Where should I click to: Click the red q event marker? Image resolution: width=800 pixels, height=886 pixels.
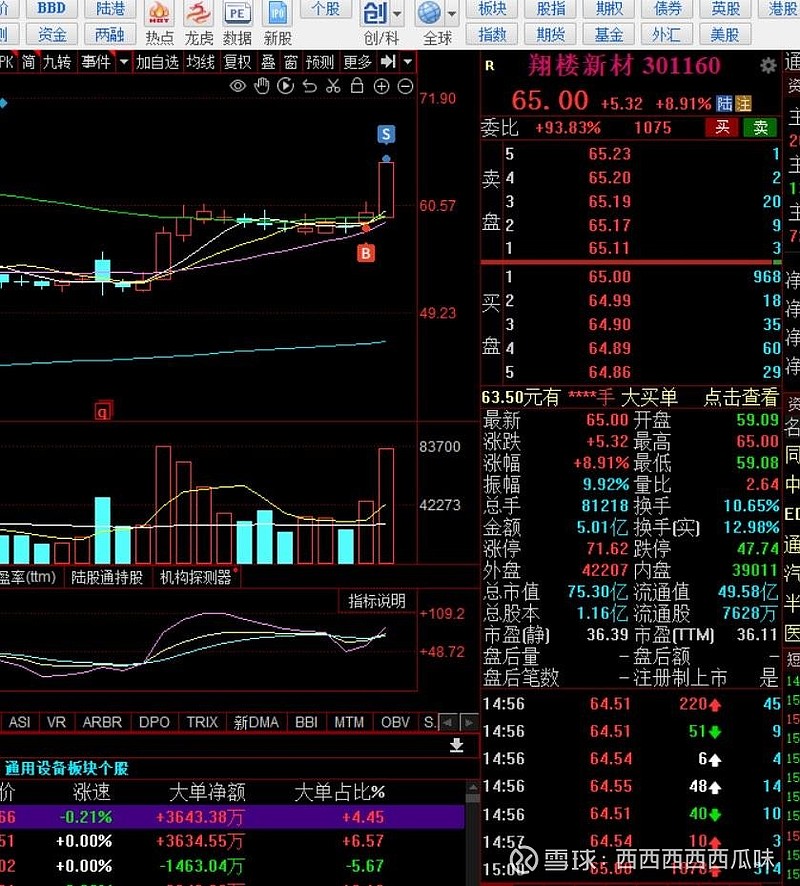tap(103, 411)
